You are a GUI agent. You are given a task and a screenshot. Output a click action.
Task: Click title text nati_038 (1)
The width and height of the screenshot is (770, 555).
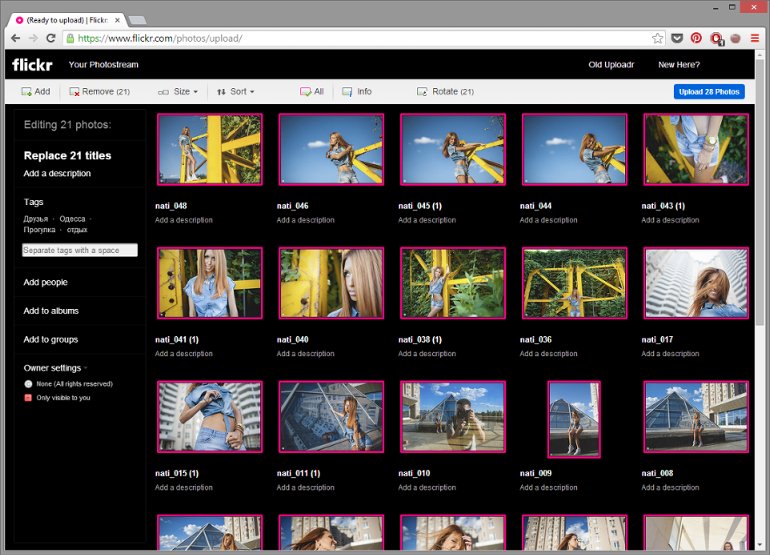[420, 339]
